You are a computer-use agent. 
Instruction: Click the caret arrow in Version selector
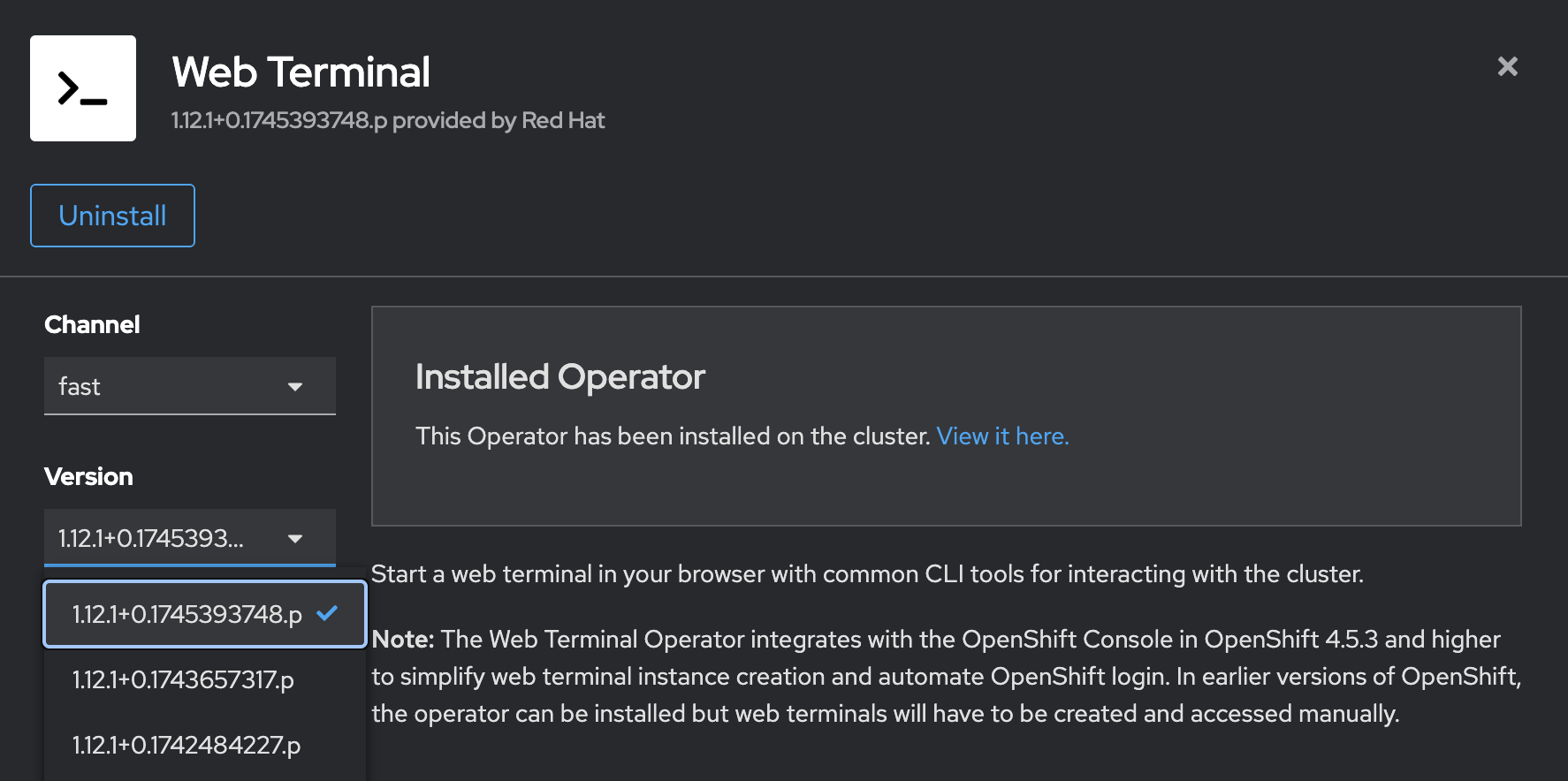coord(295,539)
